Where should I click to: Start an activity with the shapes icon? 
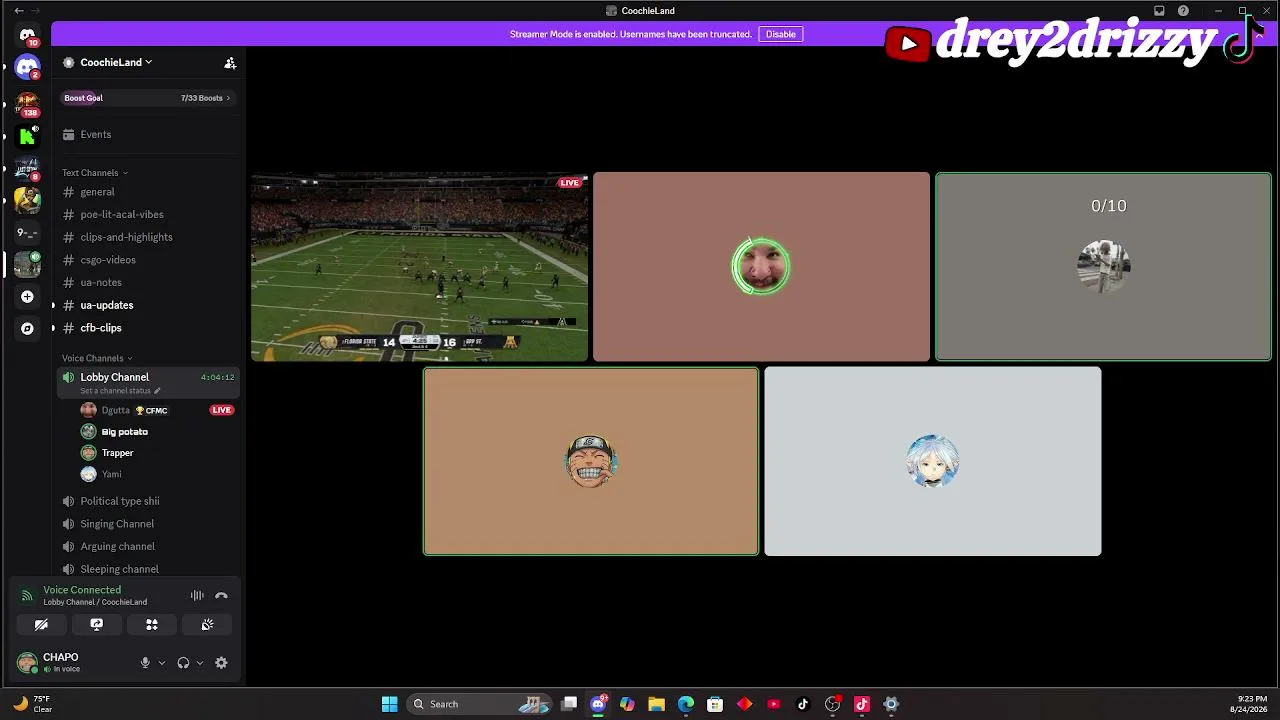152,624
